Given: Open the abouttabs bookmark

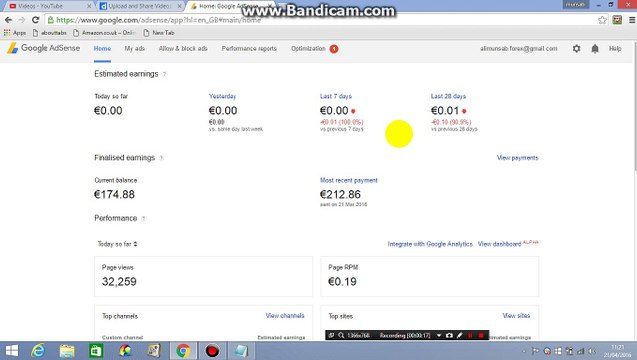Looking at the screenshot, I should [50, 33].
